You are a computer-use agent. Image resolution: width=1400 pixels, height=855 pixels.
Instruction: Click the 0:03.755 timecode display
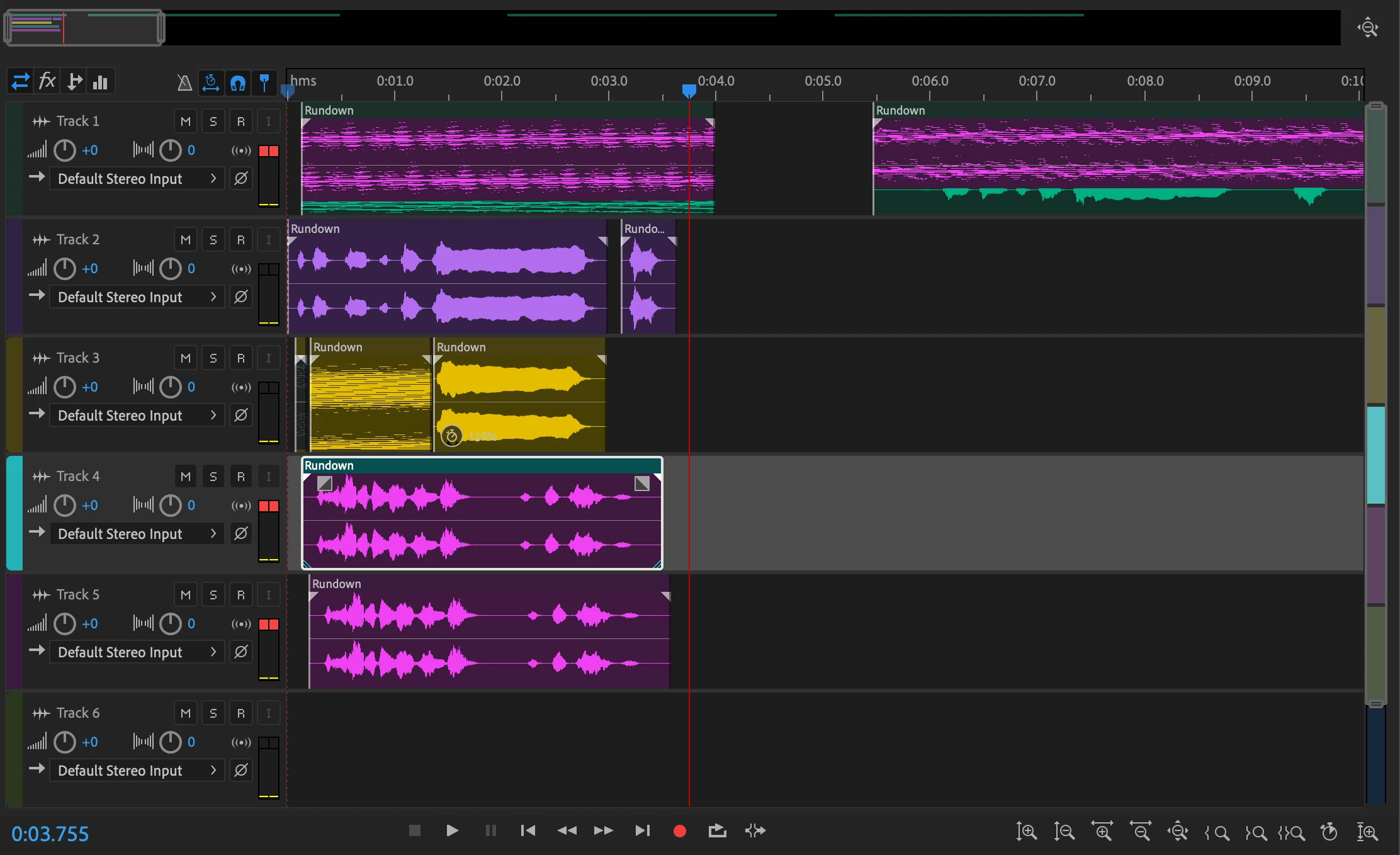click(x=50, y=834)
